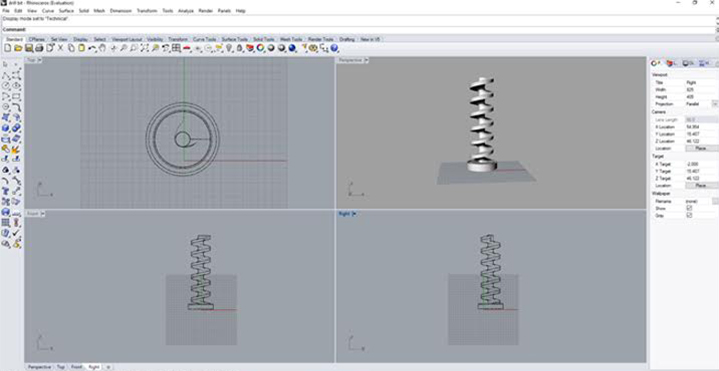Select the Perspective tab at bottom
The width and height of the screenshot is (719, 371).
tap(39, 367)
